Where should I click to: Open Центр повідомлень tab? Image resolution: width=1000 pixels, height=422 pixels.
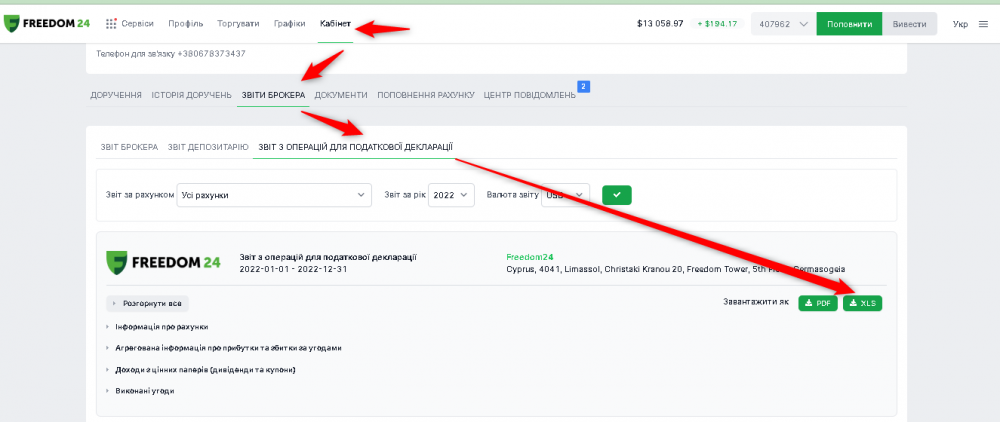[x=529, y=95]
